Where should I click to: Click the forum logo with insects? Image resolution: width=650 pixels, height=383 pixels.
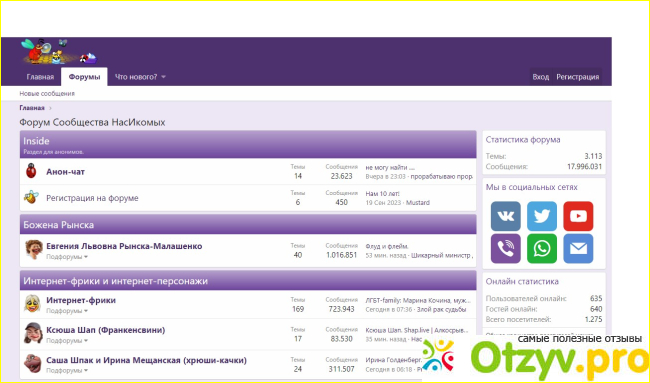[x=58, y=51]
